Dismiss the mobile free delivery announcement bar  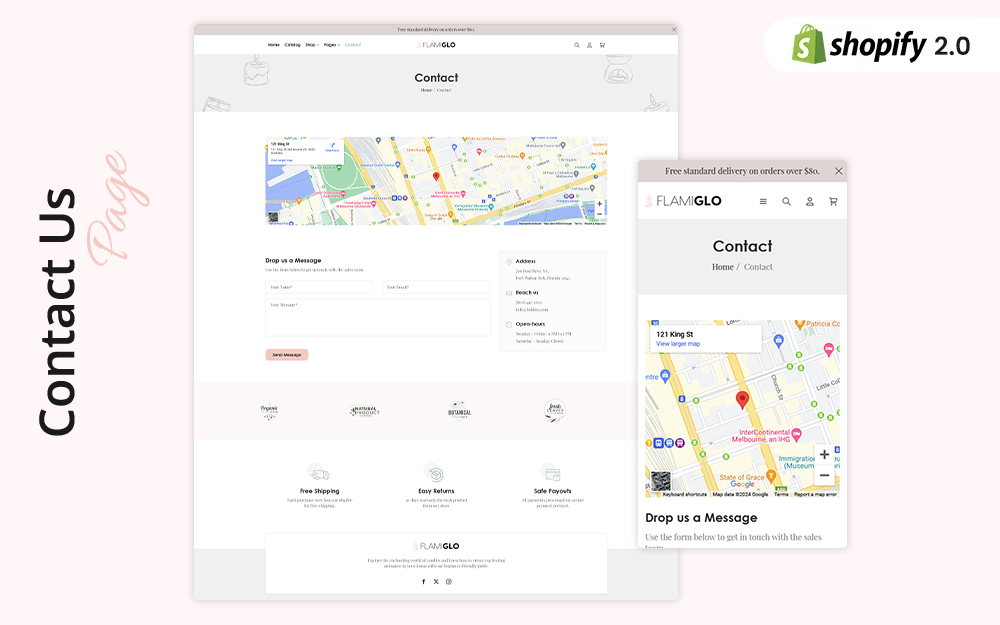tap(838, 171)
